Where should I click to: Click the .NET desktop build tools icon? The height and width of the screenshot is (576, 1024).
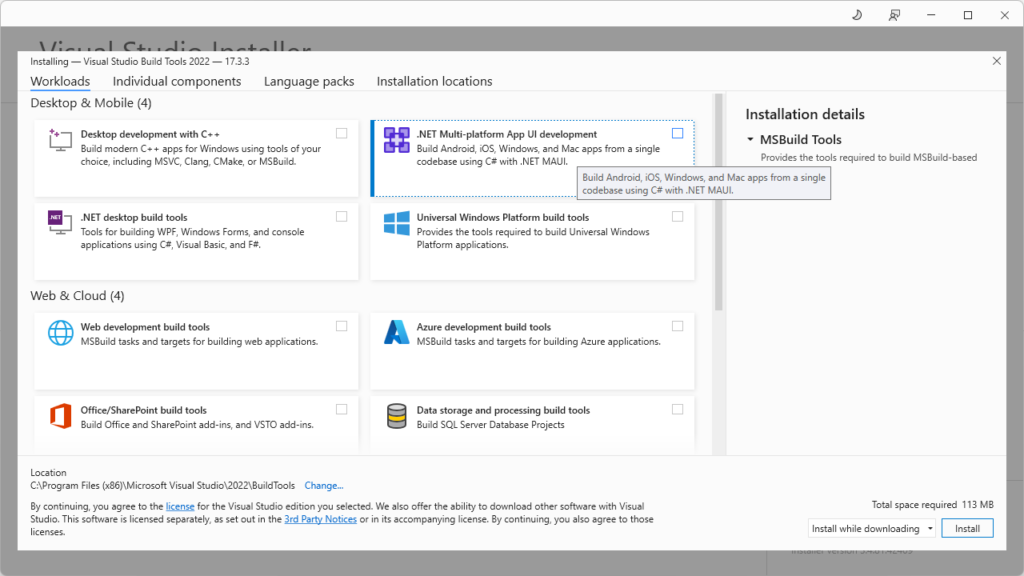point(60,223)
